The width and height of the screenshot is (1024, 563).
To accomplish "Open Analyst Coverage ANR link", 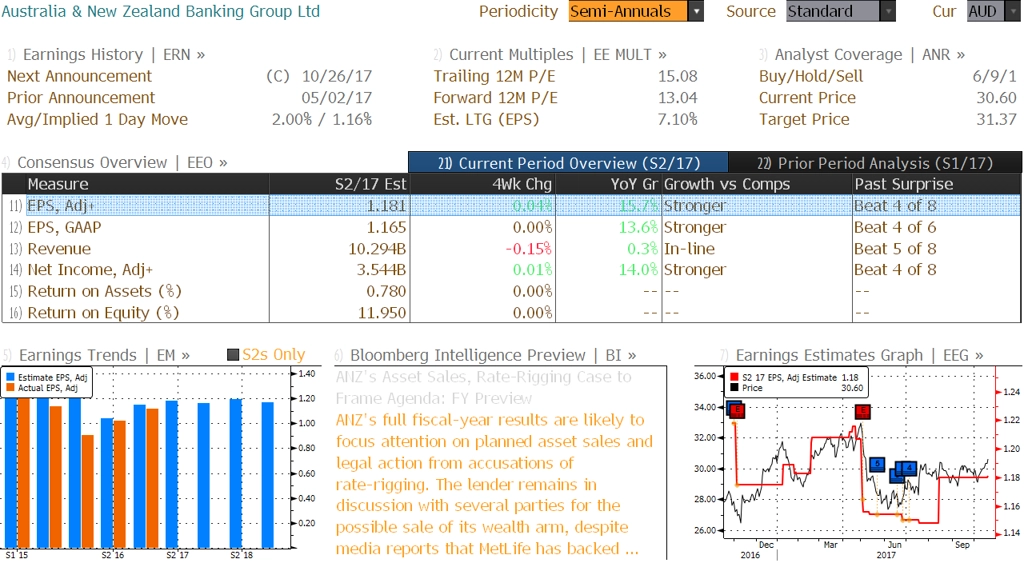I will (x=870, y=55).
